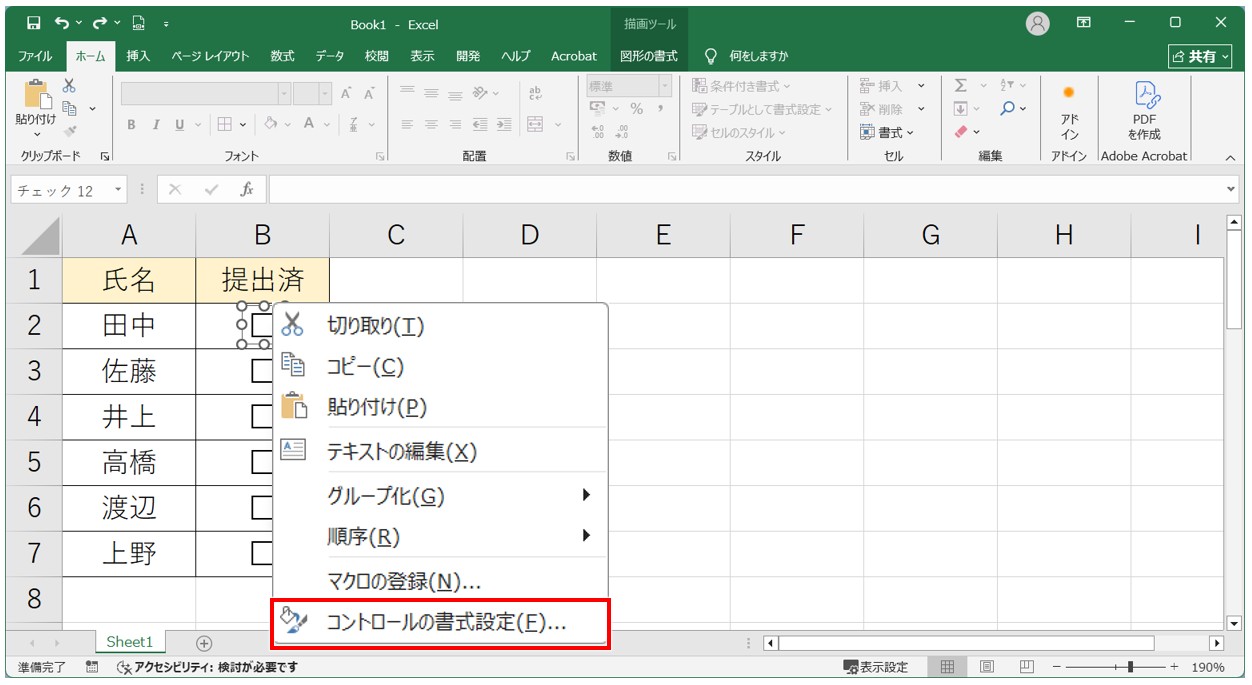Click the Find and Select magnifier icon
This screenshot has height=685, width=1252.
click(x=1008, y=109)
